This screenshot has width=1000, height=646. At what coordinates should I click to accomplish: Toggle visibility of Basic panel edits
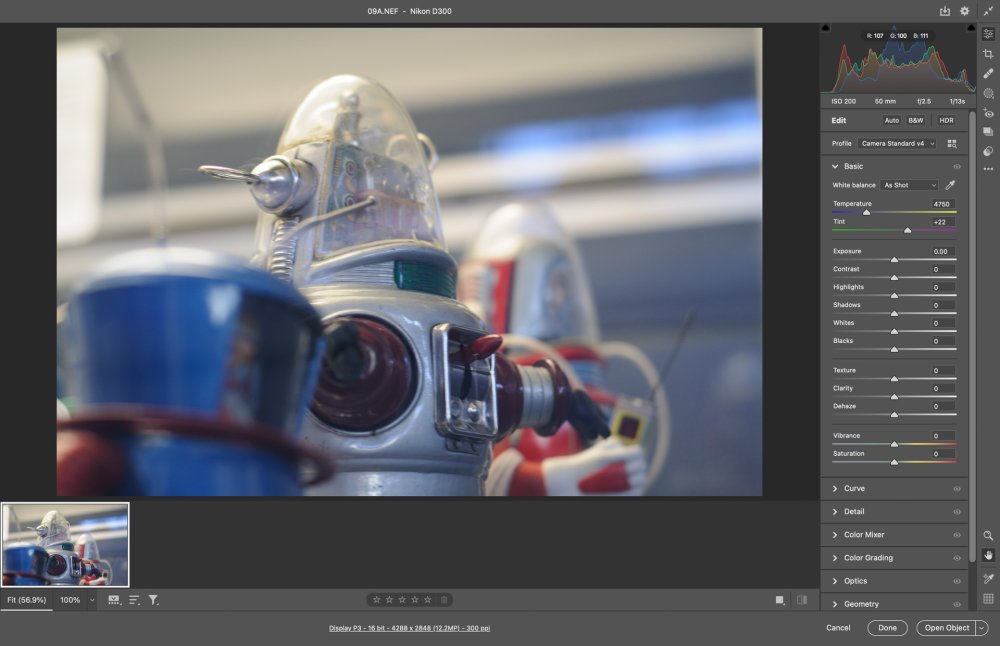click(x=957, y=166)
